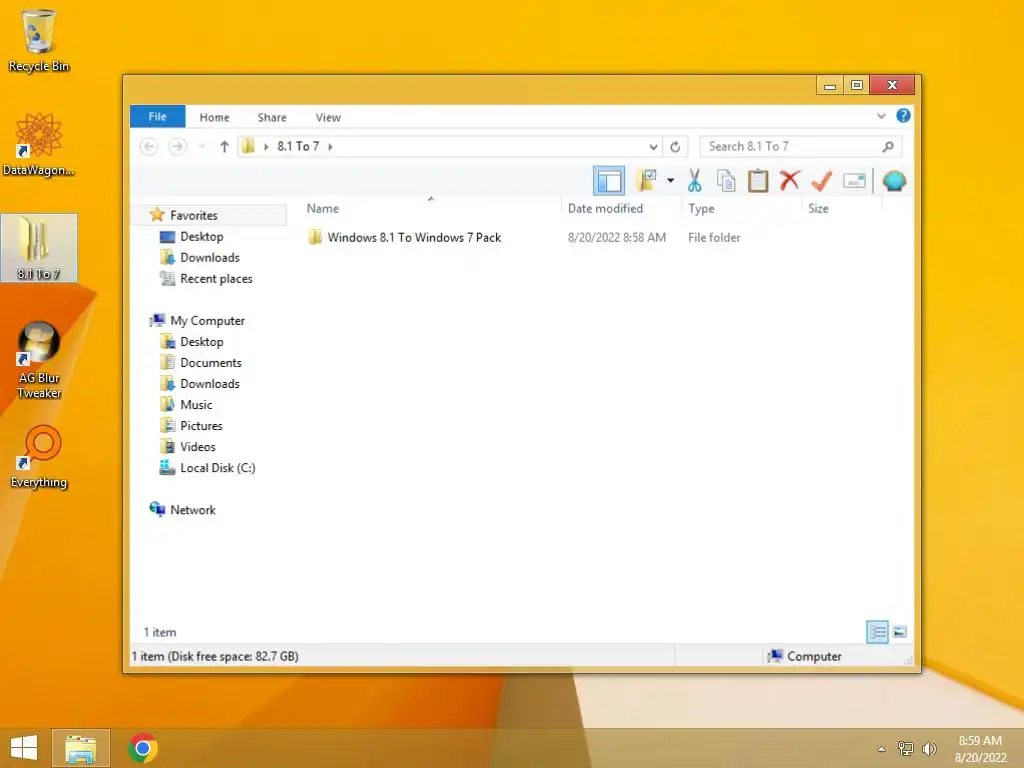
Task: Expand the ribbon with the chevron
Action: [881, 116]
